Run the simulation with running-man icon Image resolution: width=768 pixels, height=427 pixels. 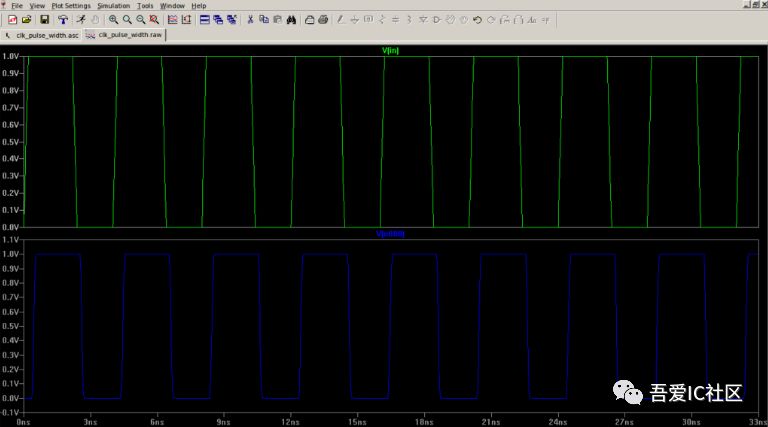pyautogui.click(x=80, y=19)
